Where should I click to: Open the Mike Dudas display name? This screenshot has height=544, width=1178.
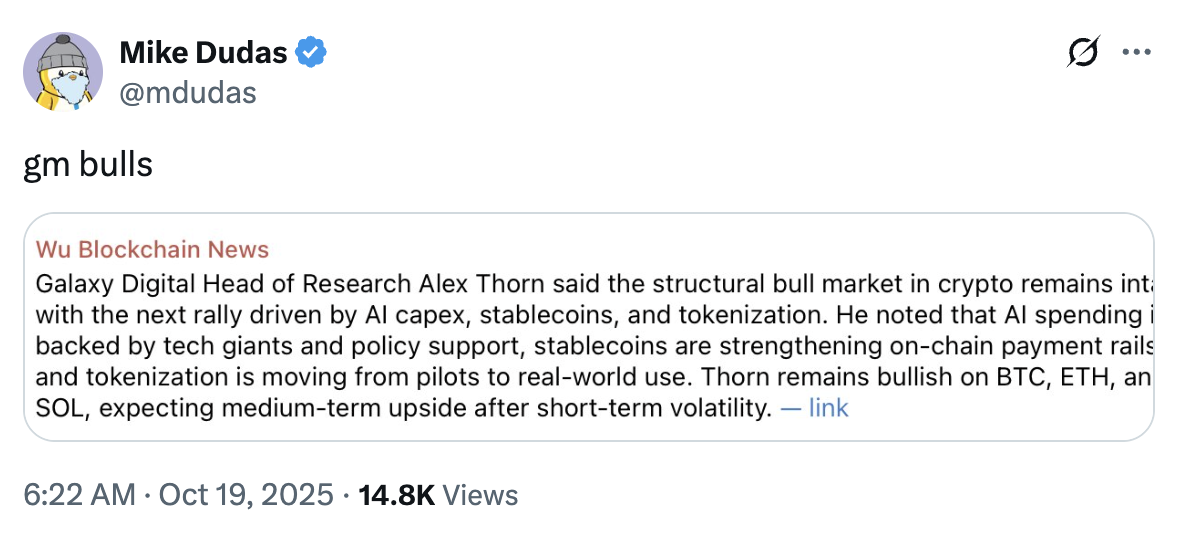(203, 53)
